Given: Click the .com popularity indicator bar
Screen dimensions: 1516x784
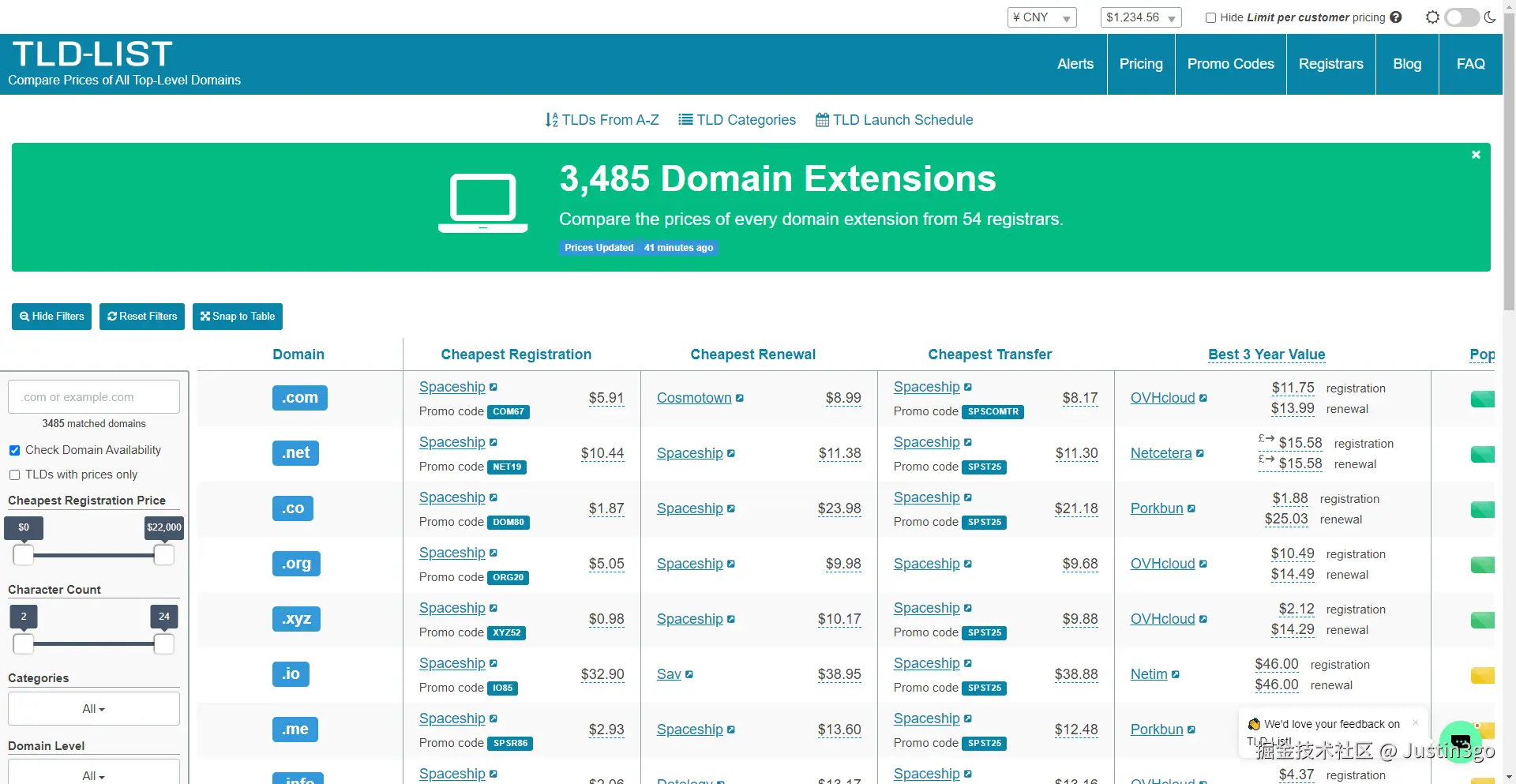Looking at the screenshot, I should 1483,399.
